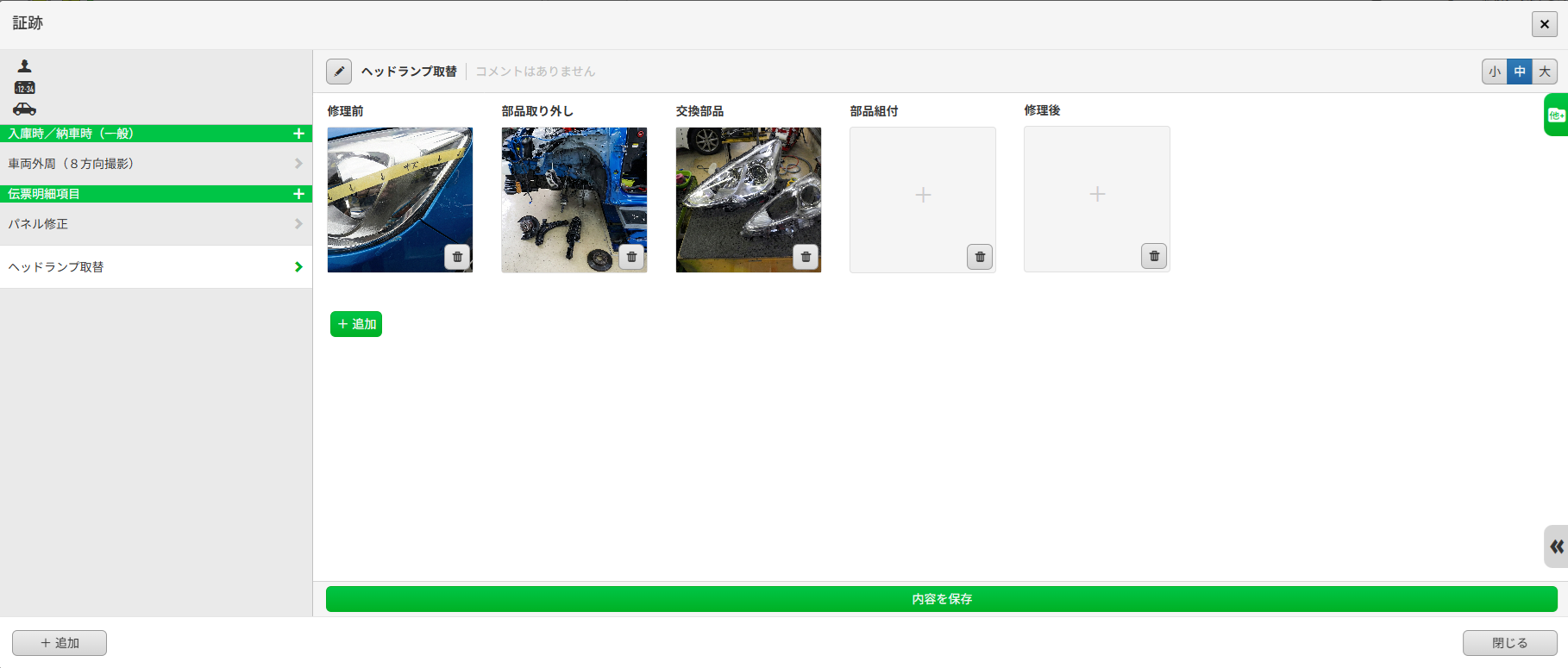The width and height of the screenshot is (1568, 668).
Task: Edit the ヘッドランプ取替 title with pencil icon
Action: coord(339,72)
